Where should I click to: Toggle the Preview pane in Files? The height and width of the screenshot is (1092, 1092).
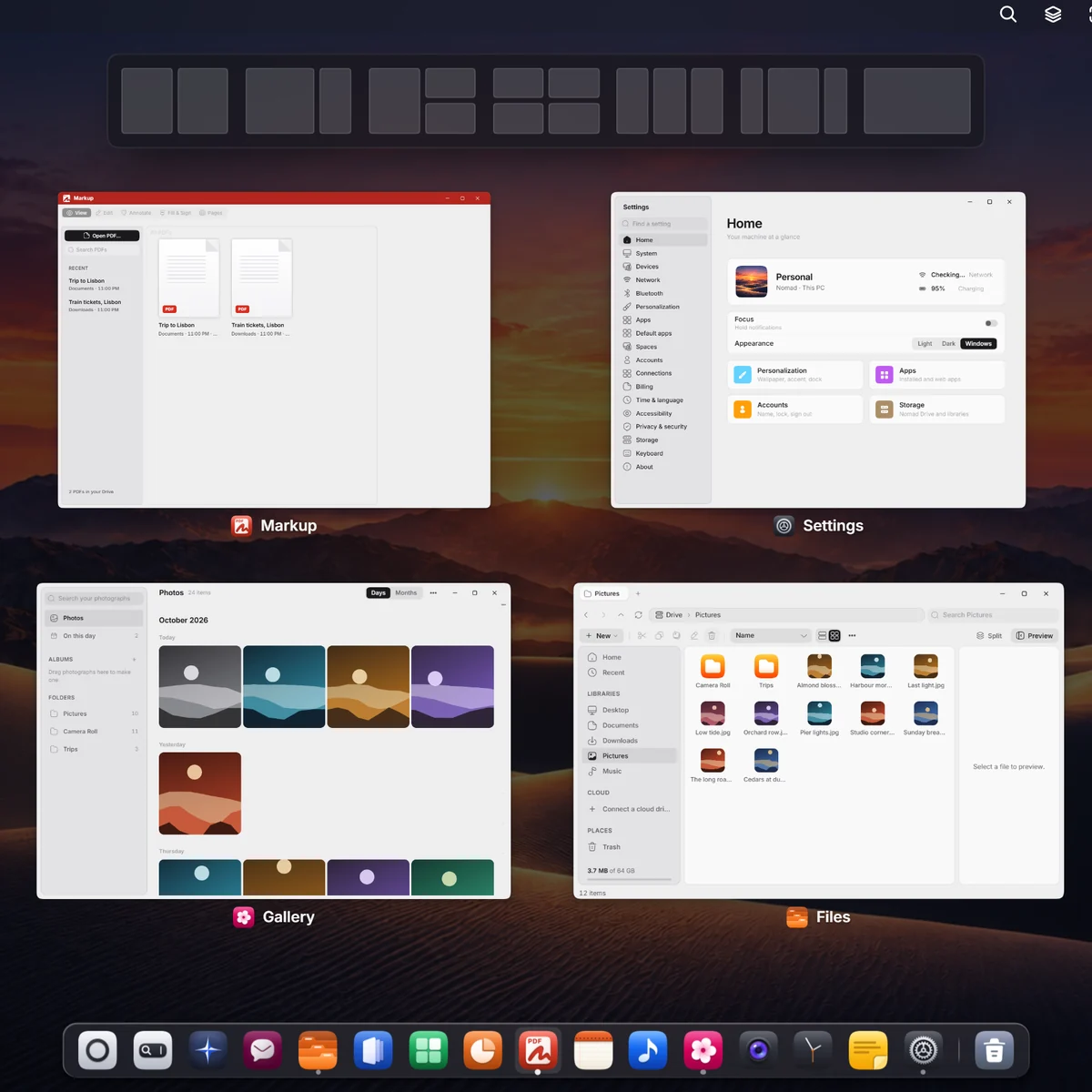[x=1035, y=635]
